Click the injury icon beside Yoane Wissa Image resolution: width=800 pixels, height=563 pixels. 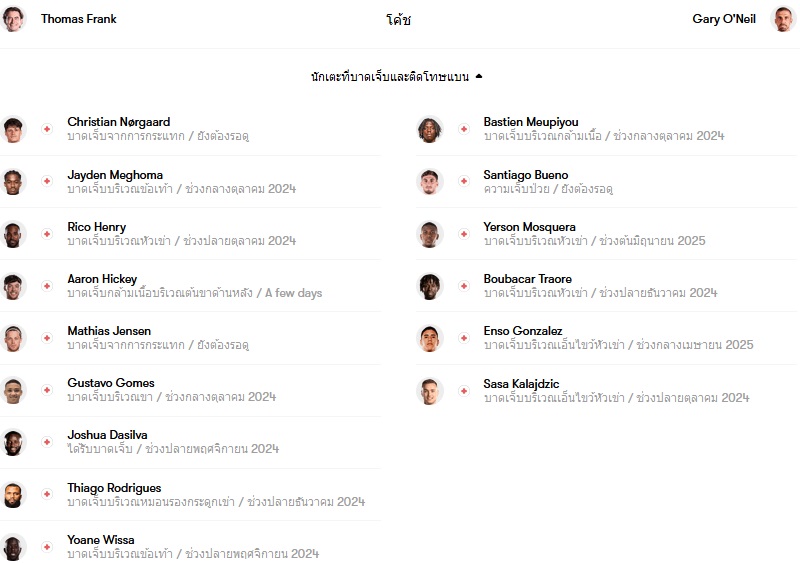[x=47, y=547]
